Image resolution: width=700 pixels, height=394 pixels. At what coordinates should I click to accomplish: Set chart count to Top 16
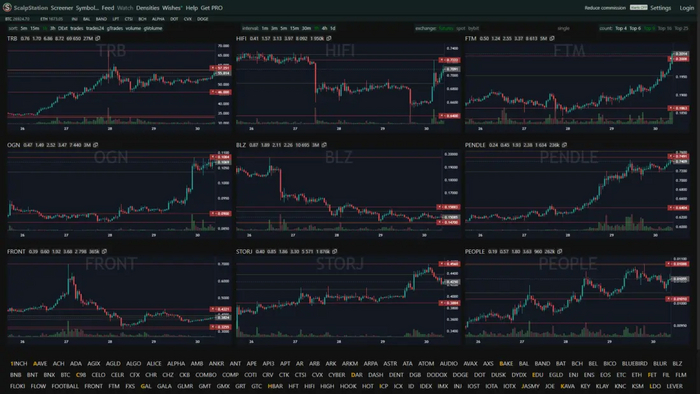click(x=664, y=28)
